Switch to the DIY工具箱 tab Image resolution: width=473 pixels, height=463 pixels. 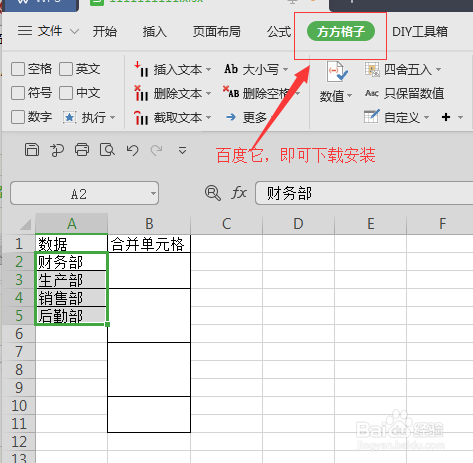[x=420, y=32]
